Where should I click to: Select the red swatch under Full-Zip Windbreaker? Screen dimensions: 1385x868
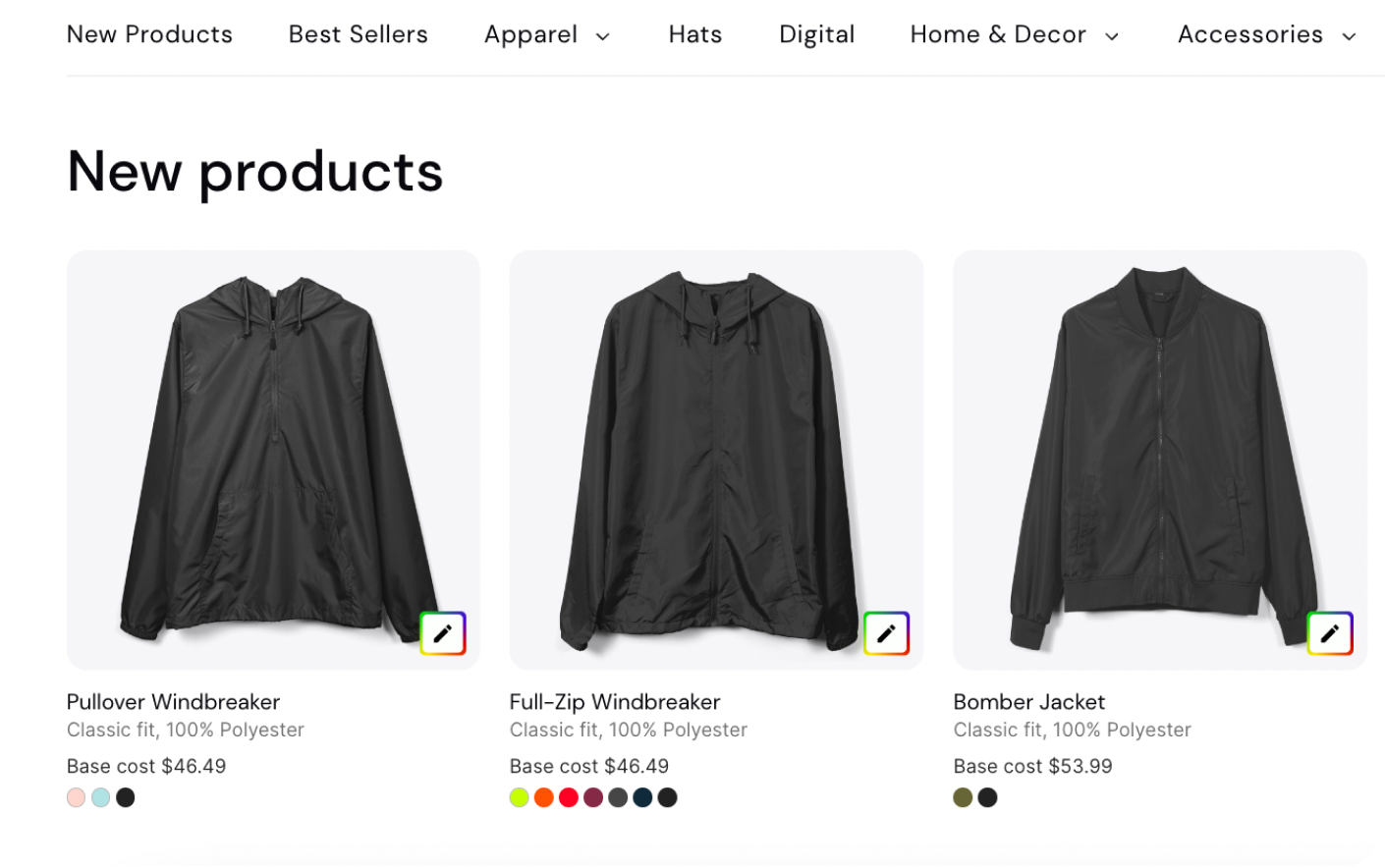click(x=569, y=797)
